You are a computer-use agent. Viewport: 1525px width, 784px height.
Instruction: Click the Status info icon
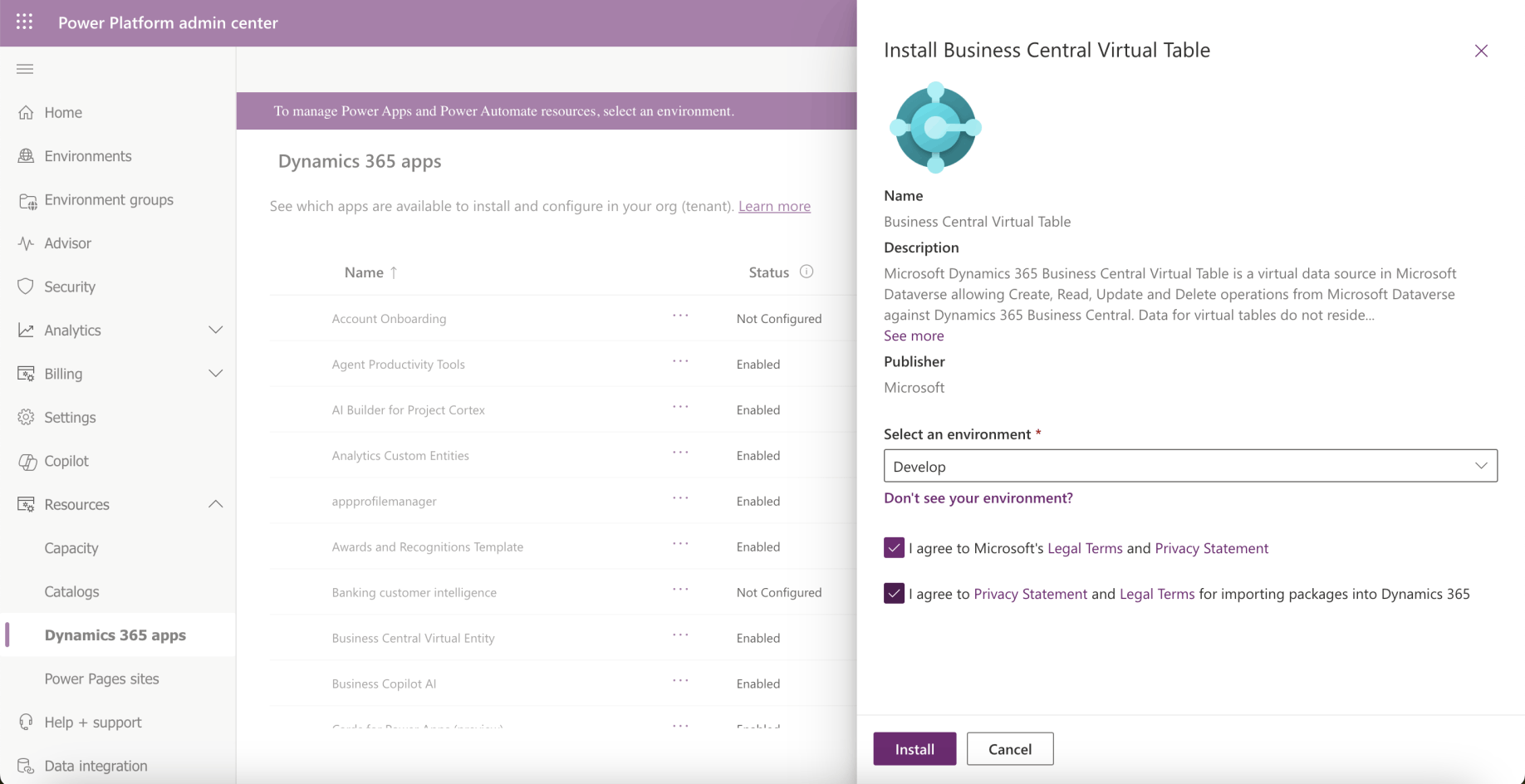[x=807, y=272]
